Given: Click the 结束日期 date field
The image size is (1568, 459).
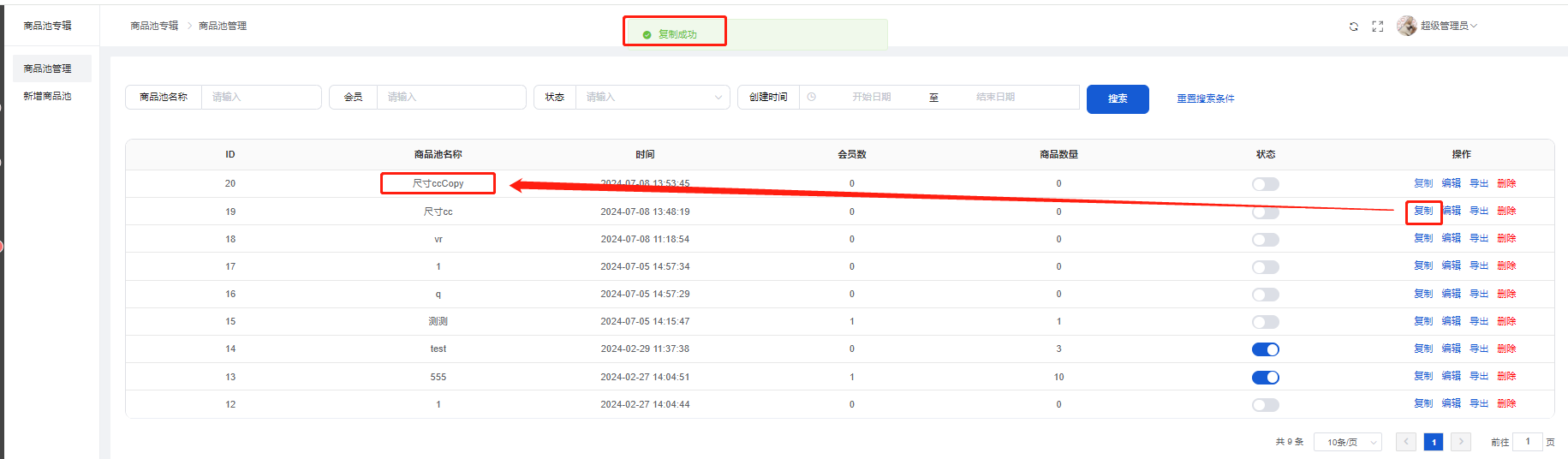Looking at the screenshot, I should coord(995,97).
